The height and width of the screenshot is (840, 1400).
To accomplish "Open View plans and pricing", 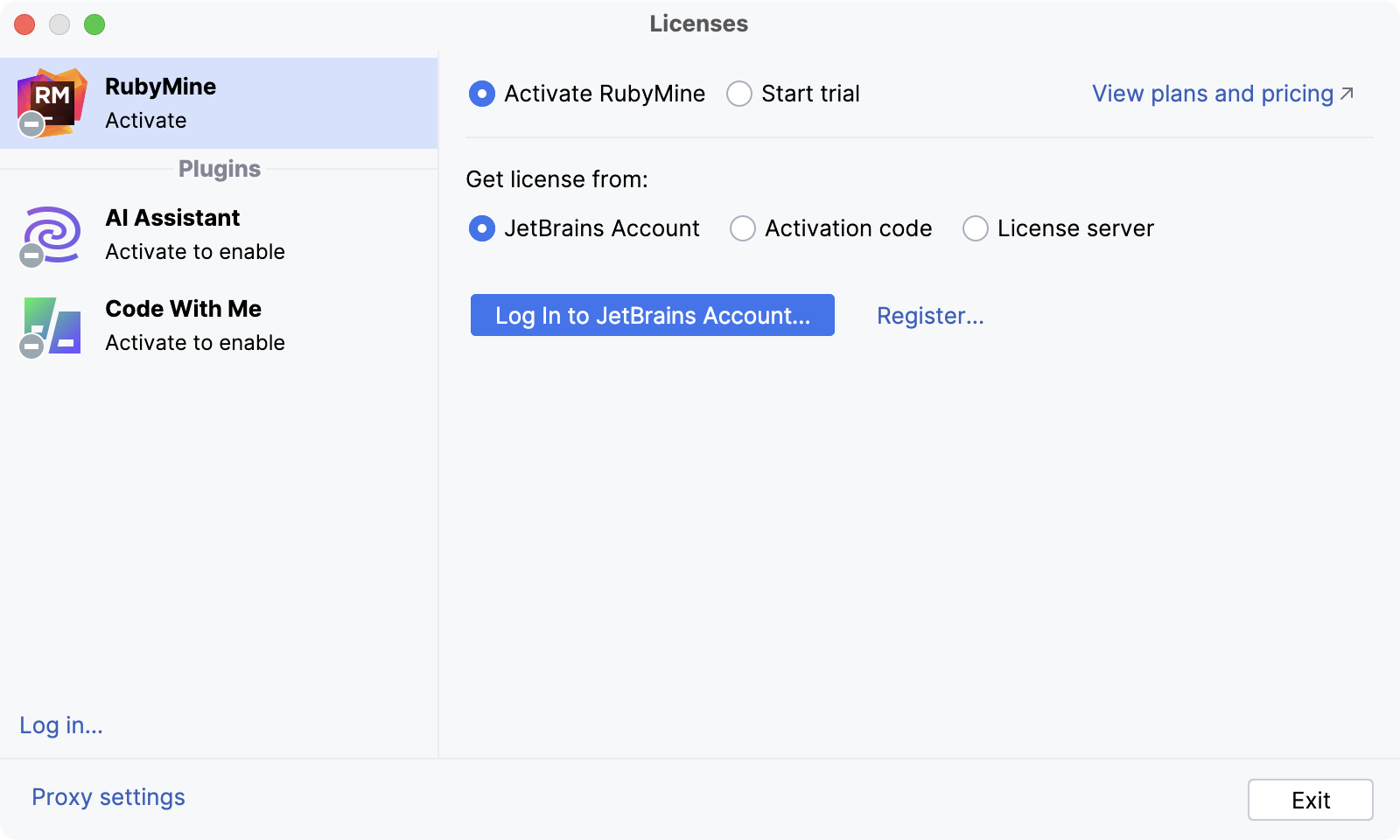I will 1210,94.
